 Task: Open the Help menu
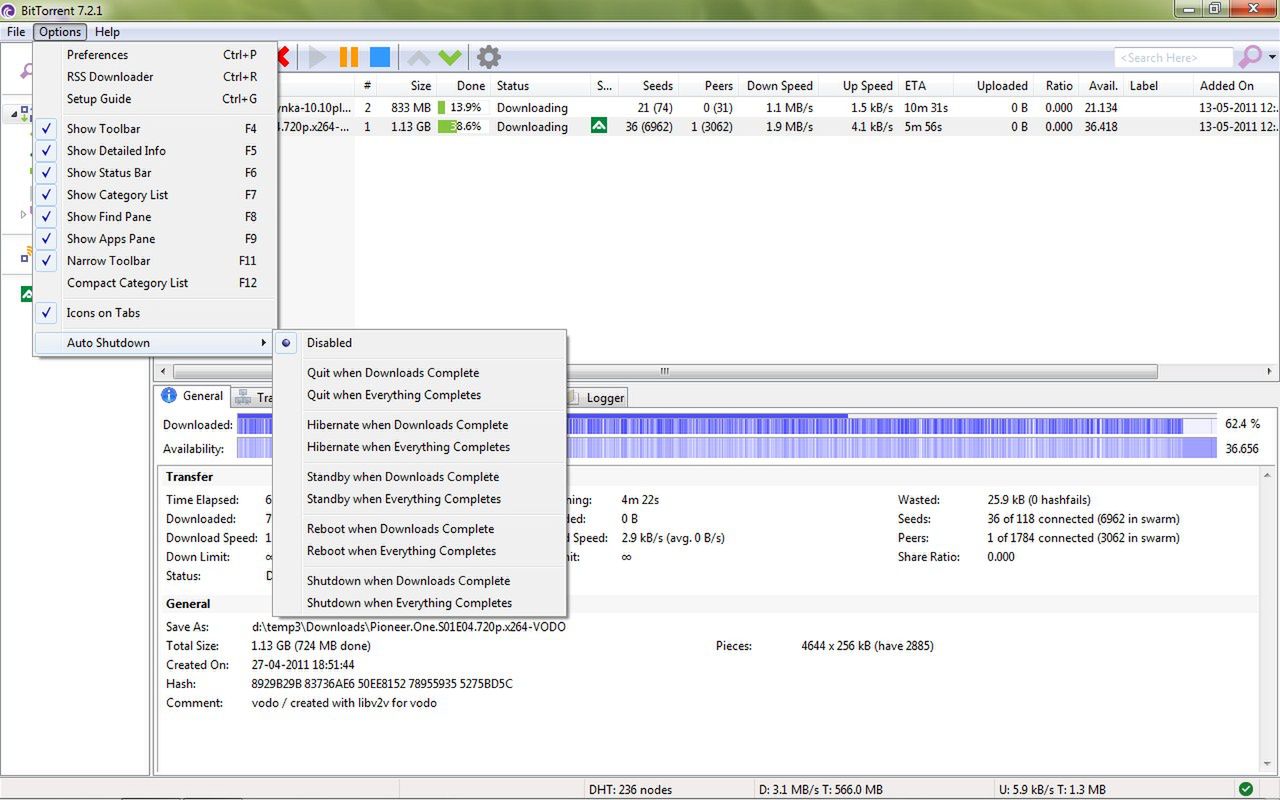107,32
